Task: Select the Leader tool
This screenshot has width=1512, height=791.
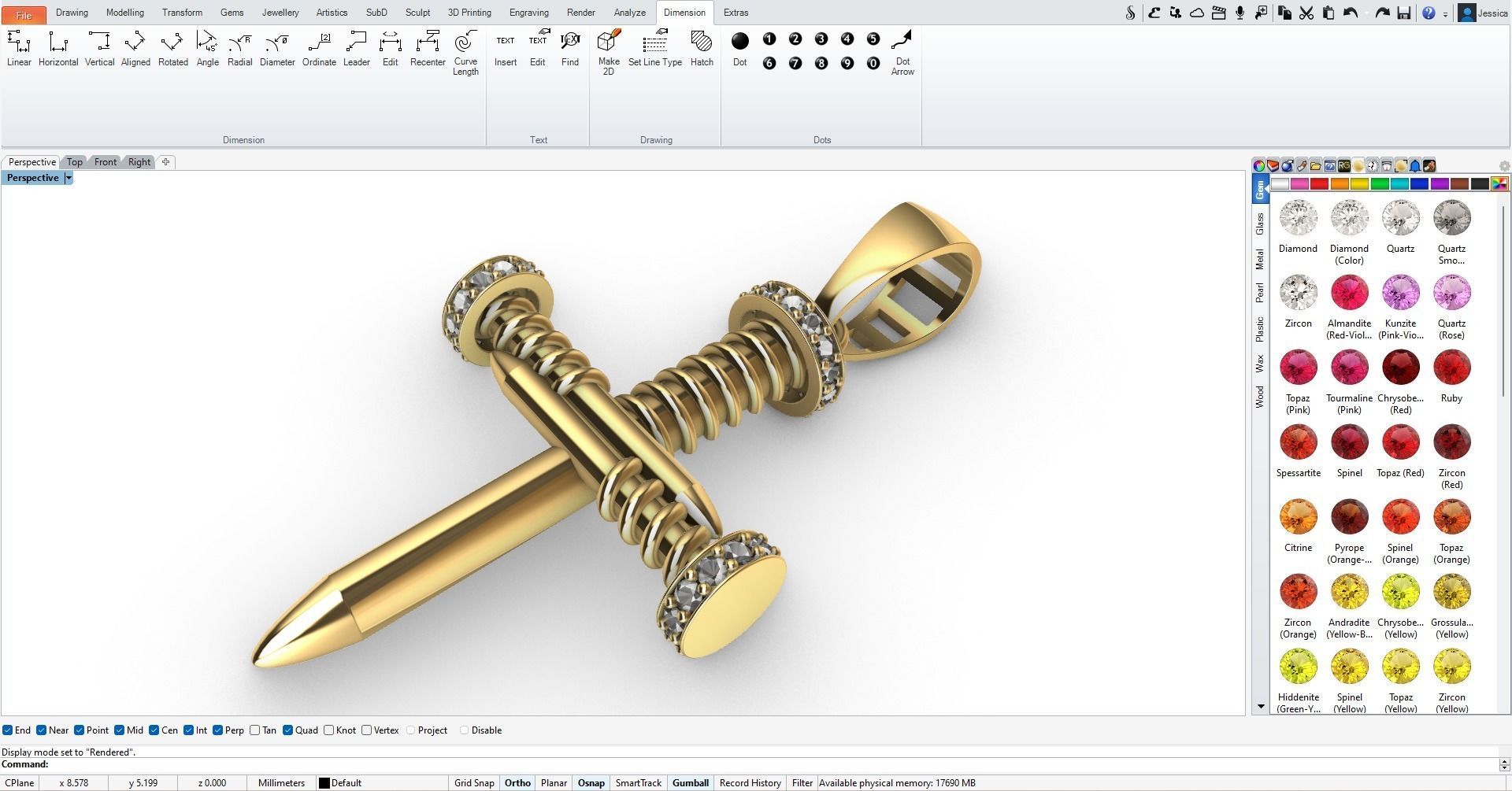Action: (x=356, y=49)
